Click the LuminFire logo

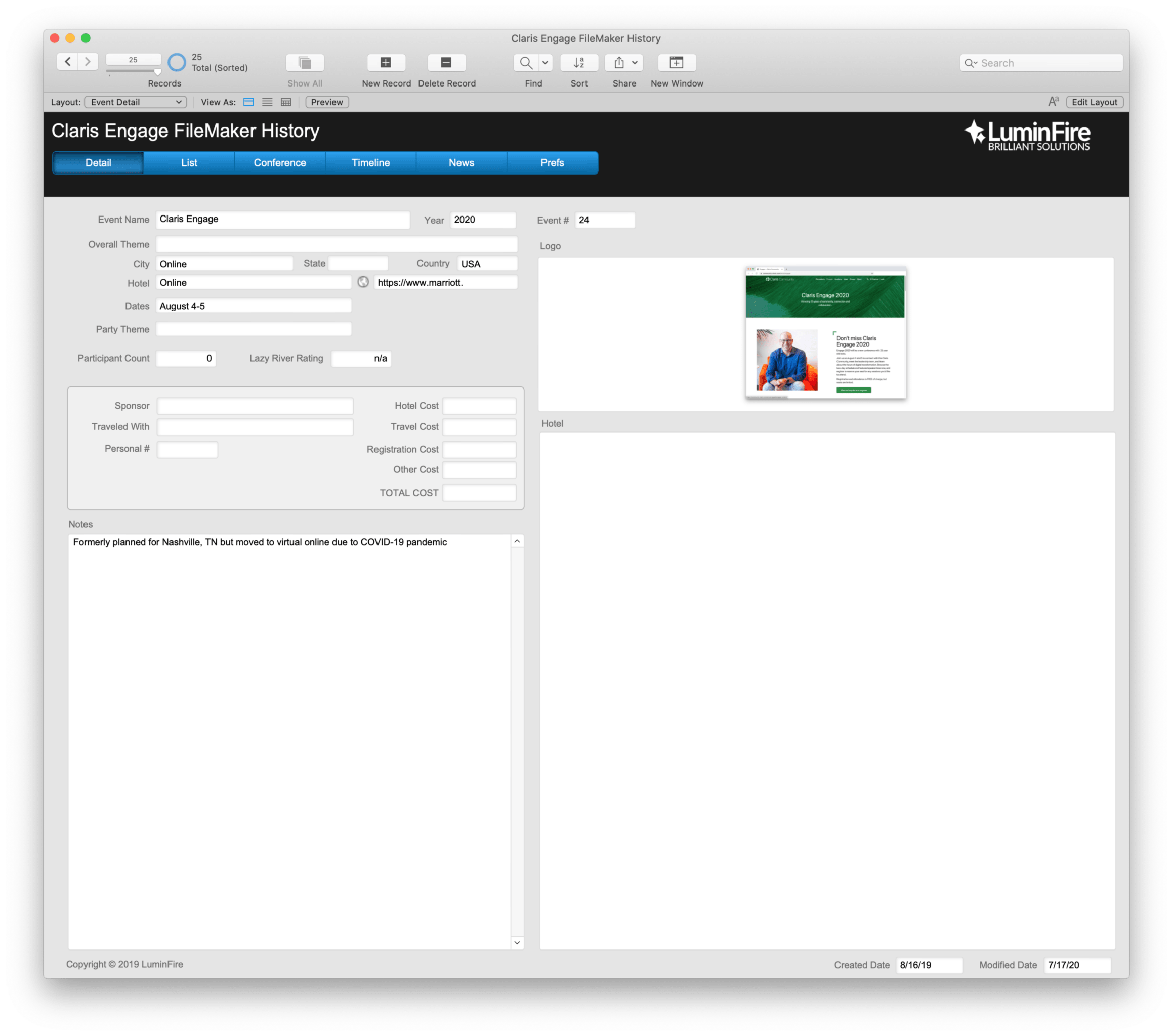pyautogui.click(x=1027, y=136)
